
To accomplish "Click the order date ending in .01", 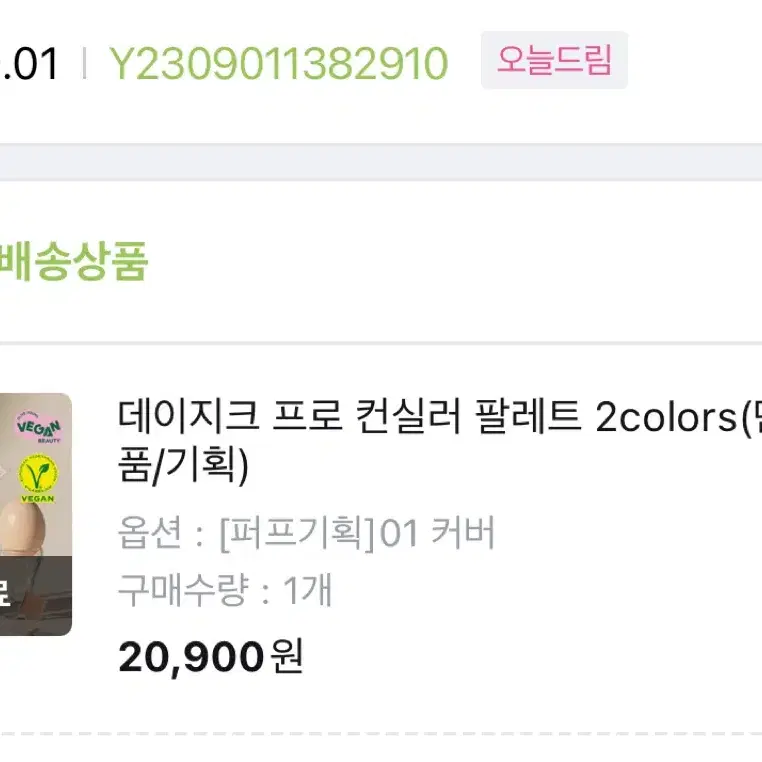I will pyautogui.click(x=29, y=63).
